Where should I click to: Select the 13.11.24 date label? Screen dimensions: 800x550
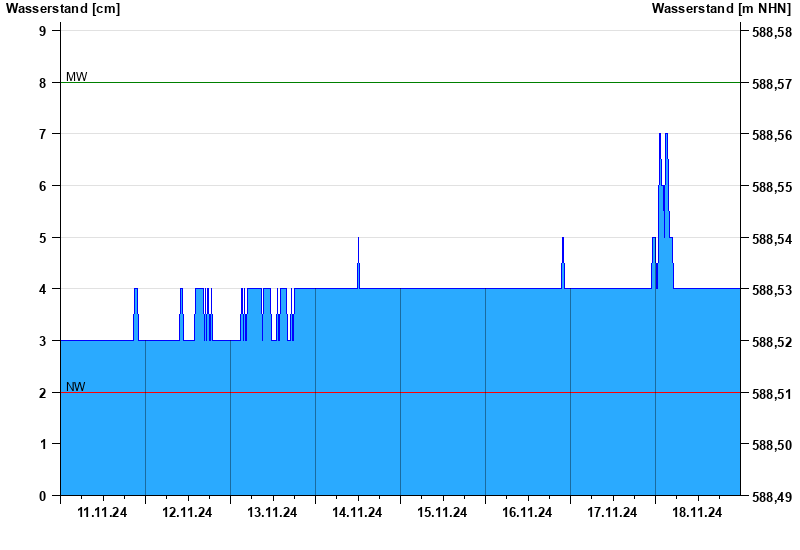tap(272, 512)
